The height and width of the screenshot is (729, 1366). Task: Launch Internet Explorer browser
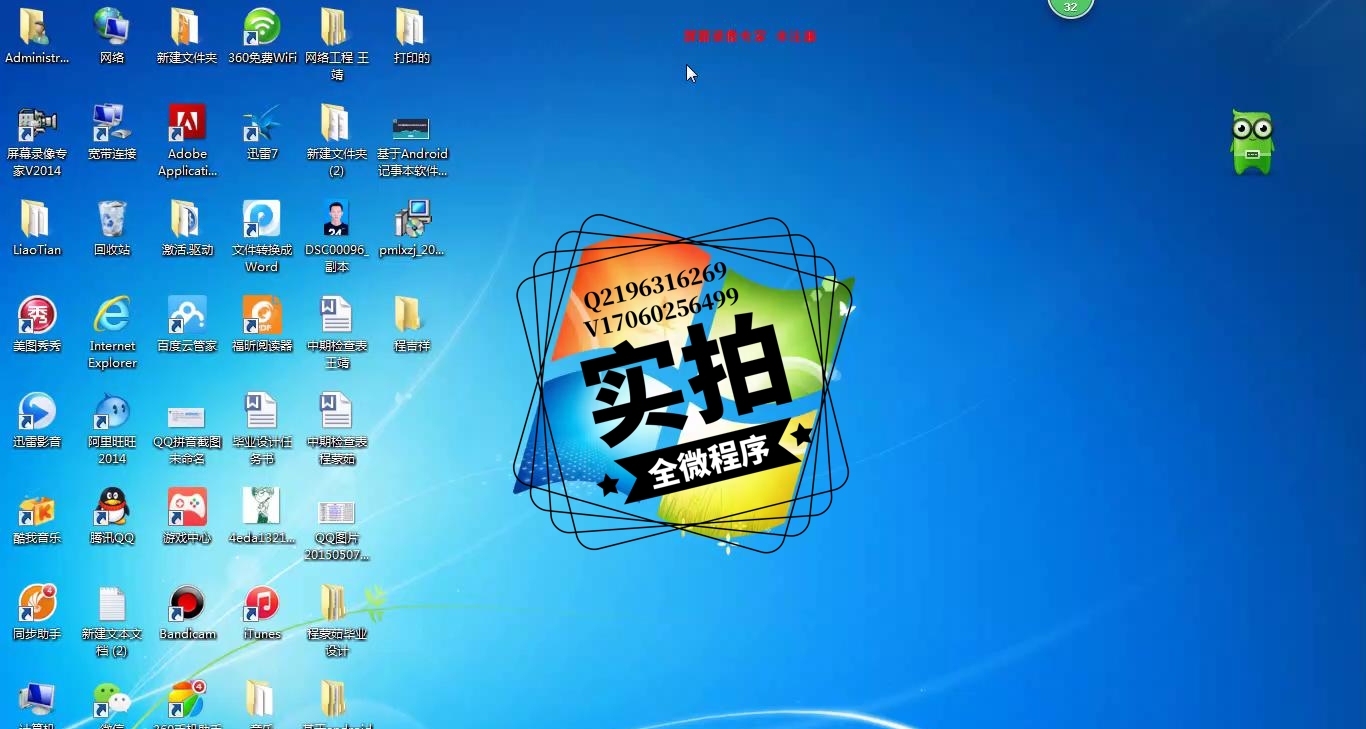pyautogui.click(x=112, y=333)
